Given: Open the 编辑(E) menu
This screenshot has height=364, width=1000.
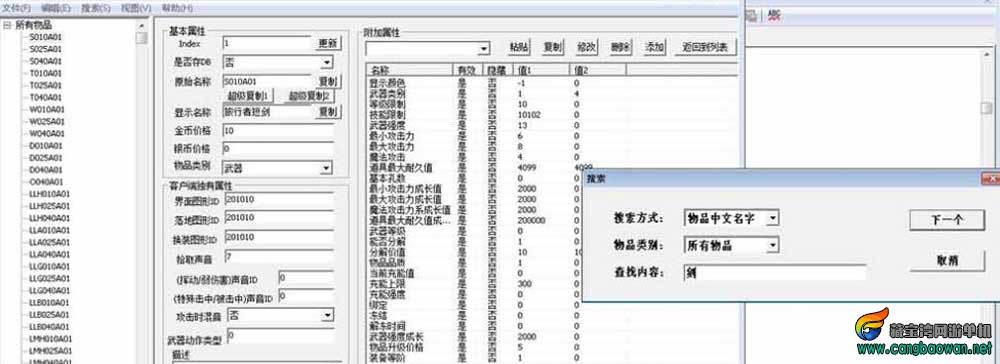Looking at the screenshot, I should pyautogui.click(x=56, y=8).
